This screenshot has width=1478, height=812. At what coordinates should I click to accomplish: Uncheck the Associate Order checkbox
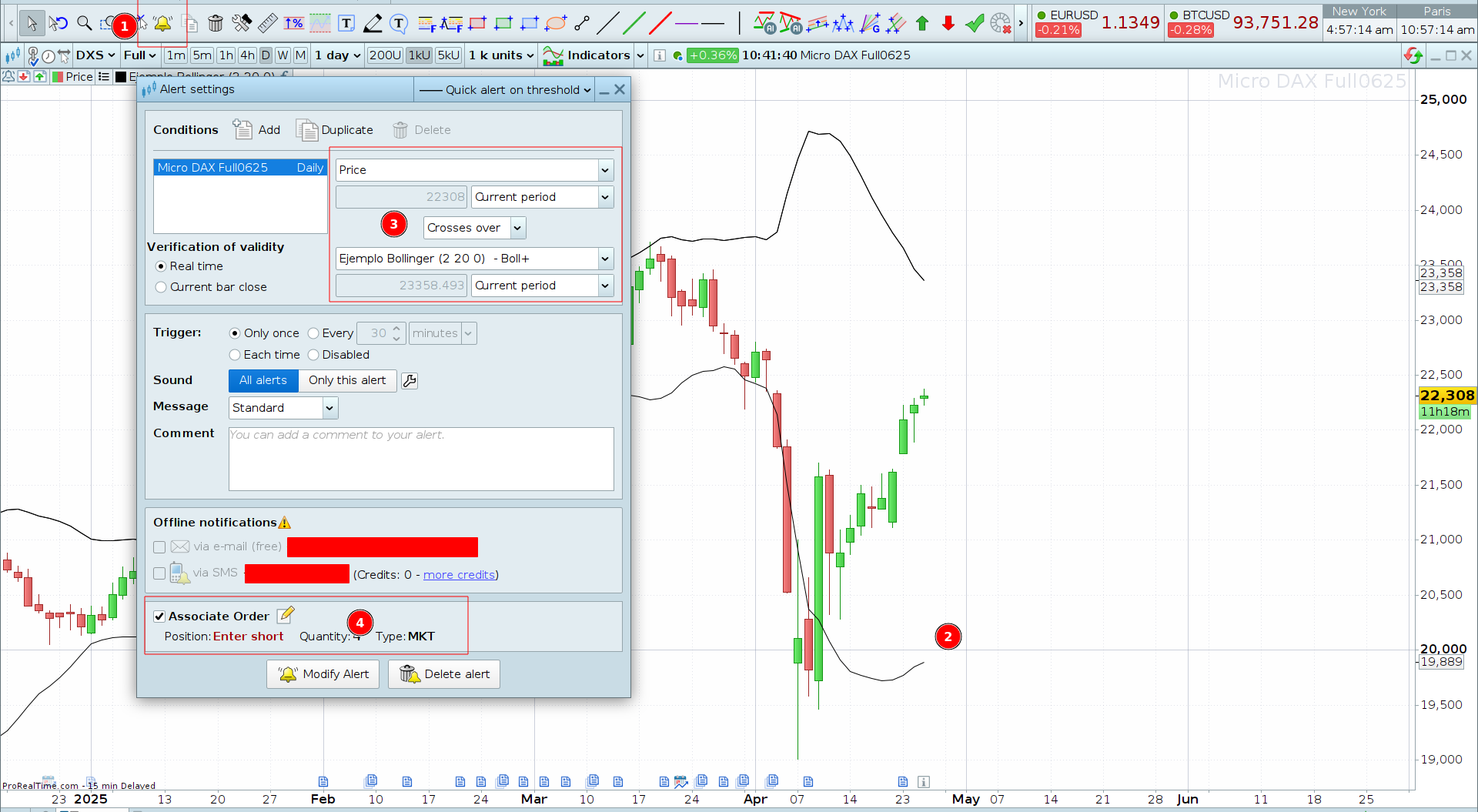coord(159,617)
